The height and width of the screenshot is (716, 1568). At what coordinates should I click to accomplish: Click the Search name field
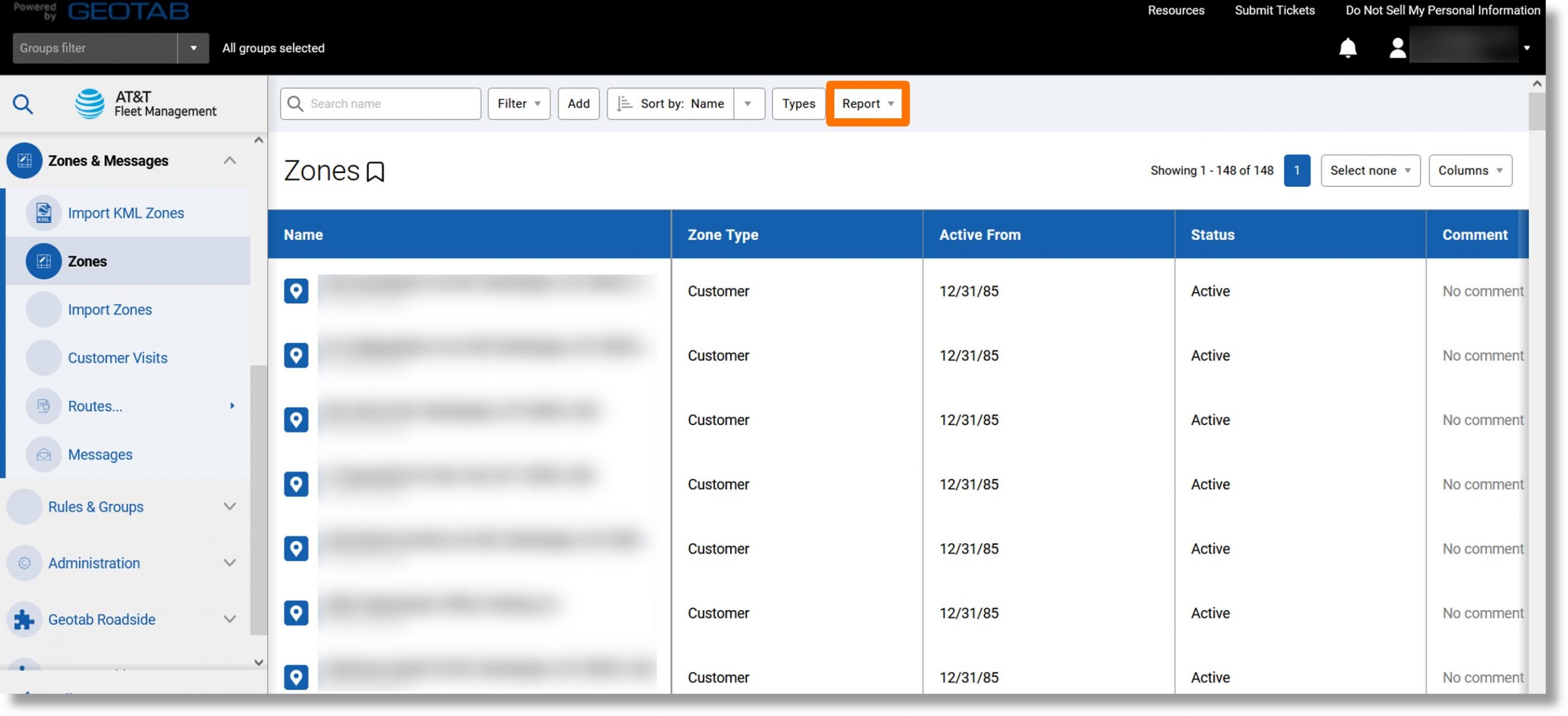[x=380, y=104]
